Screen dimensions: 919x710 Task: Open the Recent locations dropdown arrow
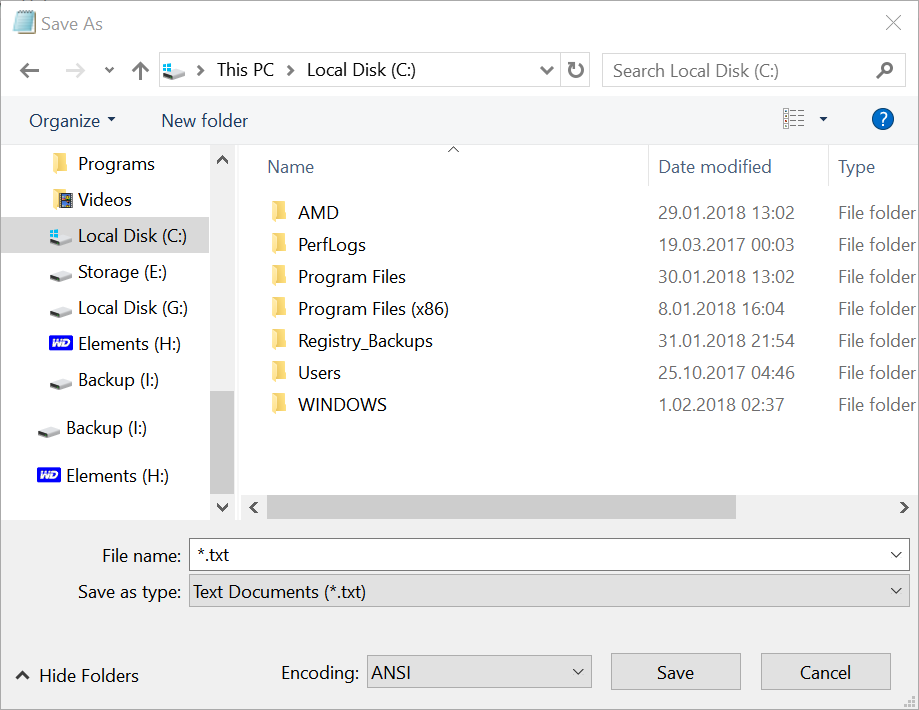(x=109, y=71)
